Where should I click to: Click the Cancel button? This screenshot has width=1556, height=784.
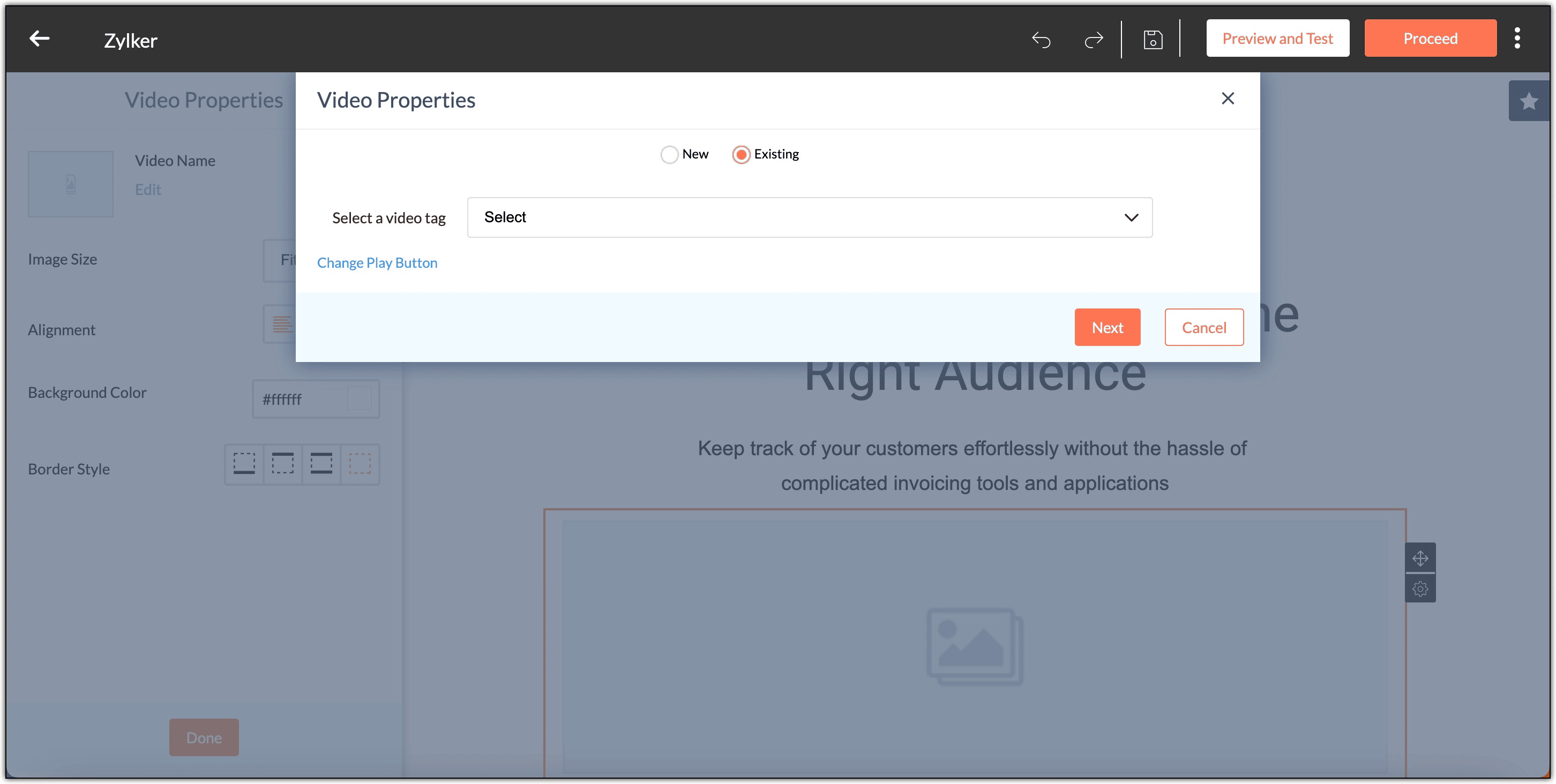click(x=1203, y=327)
